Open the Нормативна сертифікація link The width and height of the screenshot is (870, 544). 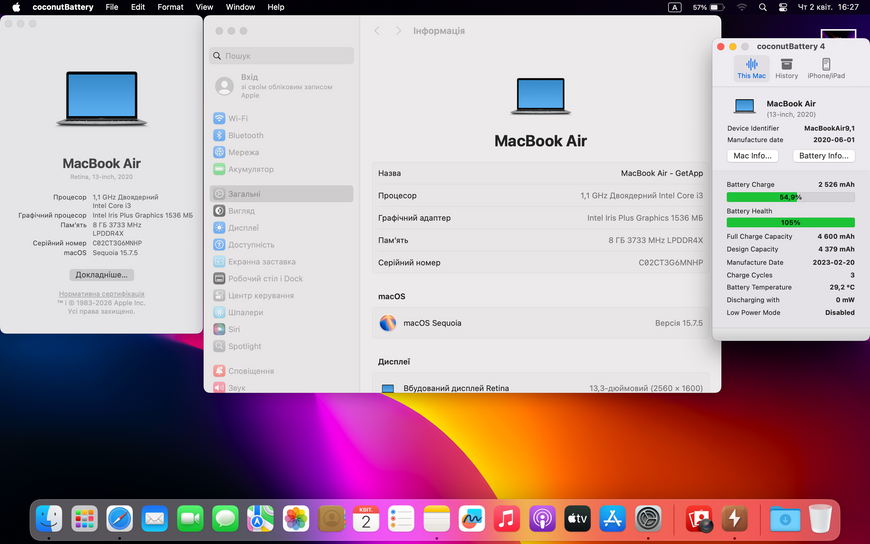tap(102, 294)
